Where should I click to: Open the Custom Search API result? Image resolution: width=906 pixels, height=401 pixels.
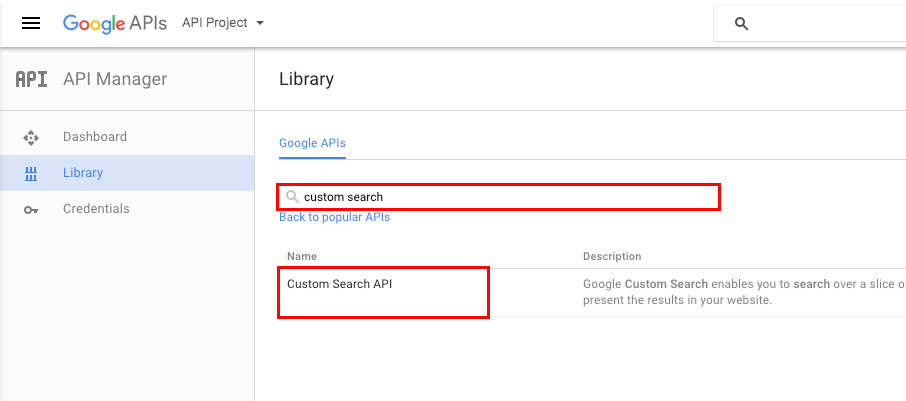340,284
